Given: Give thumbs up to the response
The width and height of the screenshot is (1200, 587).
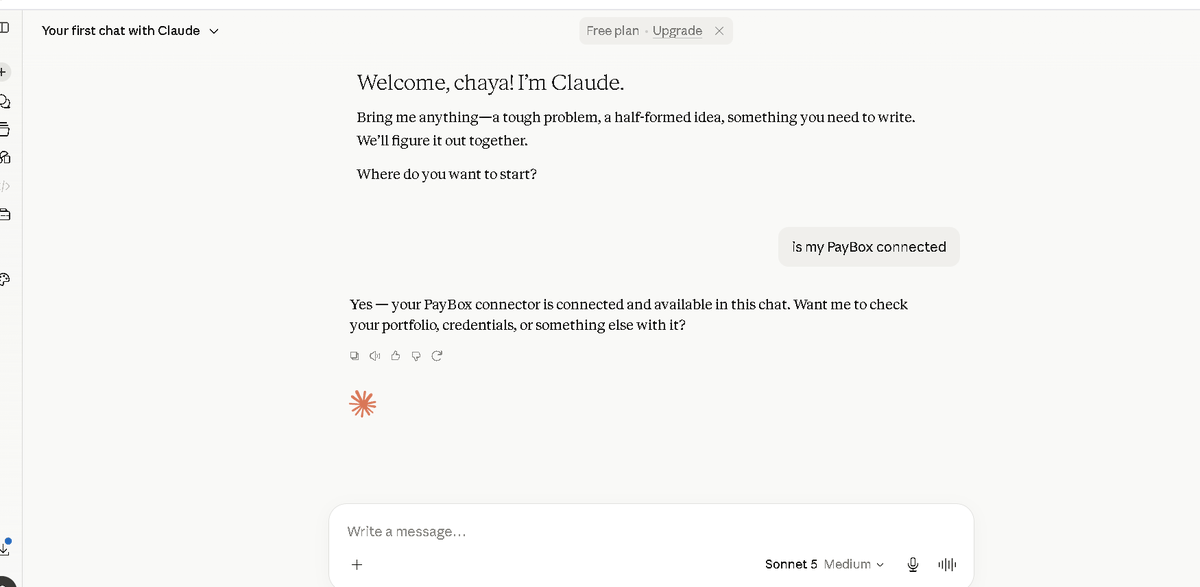Looking at the screenshot, I should click(395, 355).
